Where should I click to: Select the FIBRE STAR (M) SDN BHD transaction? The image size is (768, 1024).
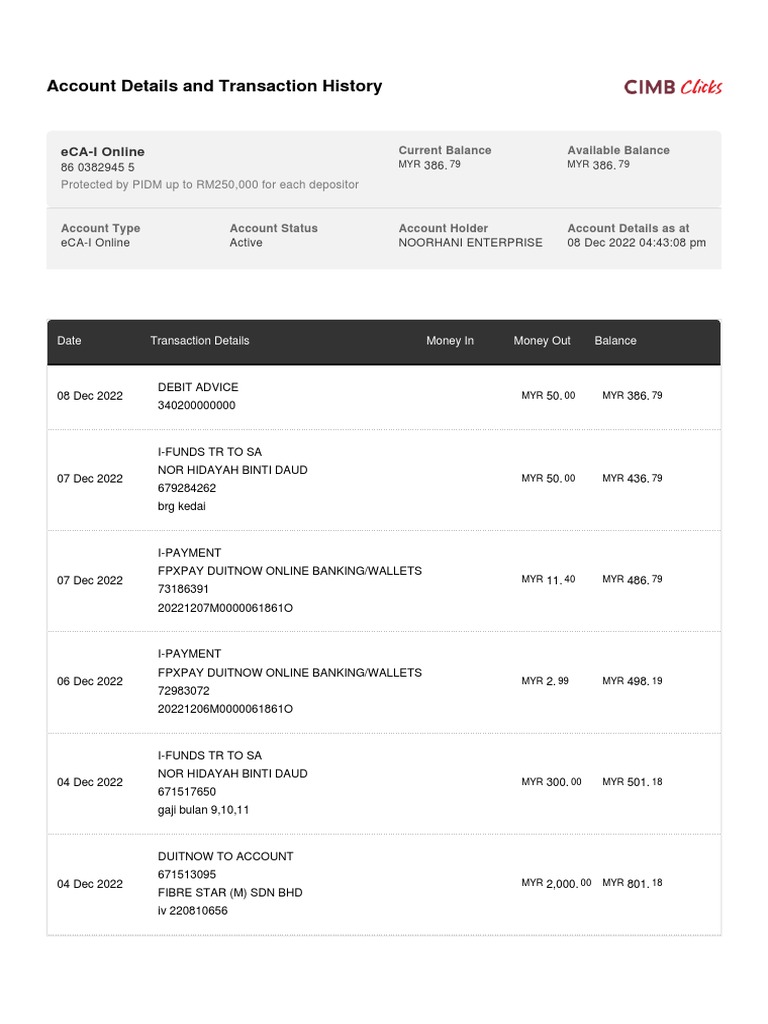pos(384,884)
